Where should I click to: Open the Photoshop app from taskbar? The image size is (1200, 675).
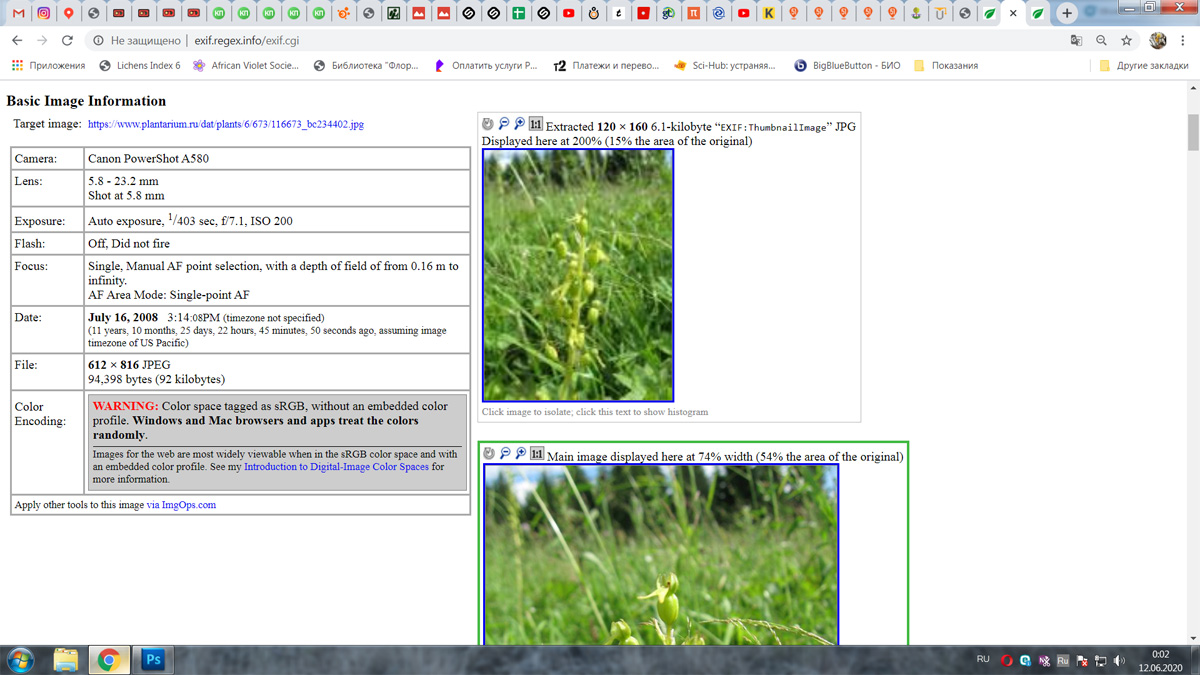pos(153,659)
